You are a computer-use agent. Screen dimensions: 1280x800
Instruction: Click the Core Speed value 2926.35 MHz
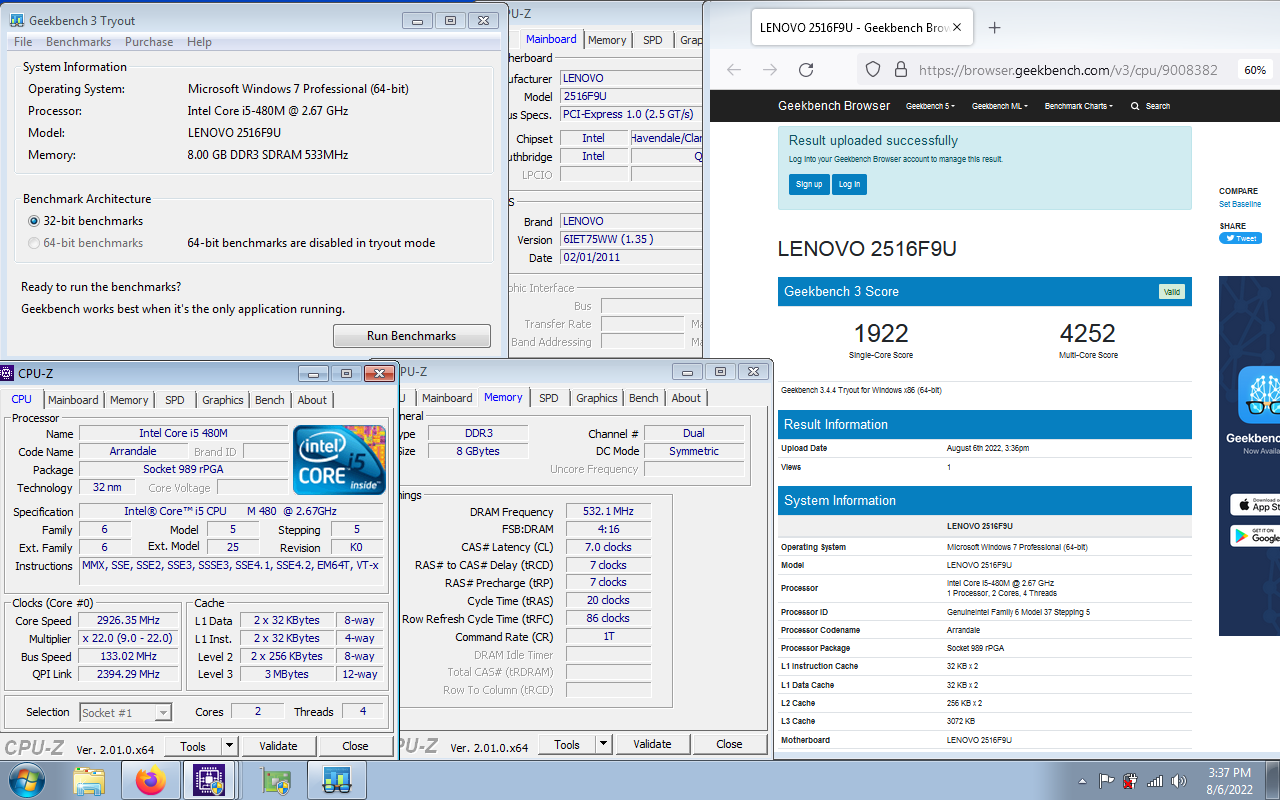129,621
